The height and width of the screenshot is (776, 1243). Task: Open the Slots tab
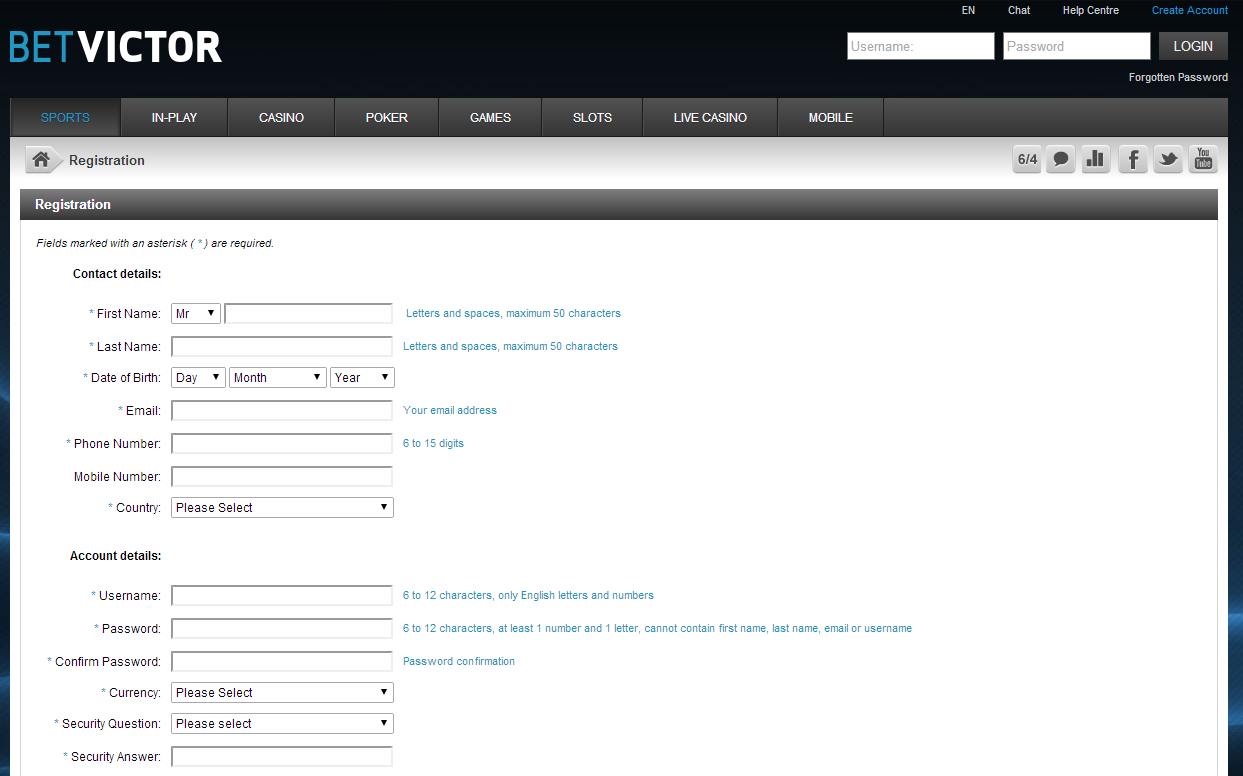point(592,118)
